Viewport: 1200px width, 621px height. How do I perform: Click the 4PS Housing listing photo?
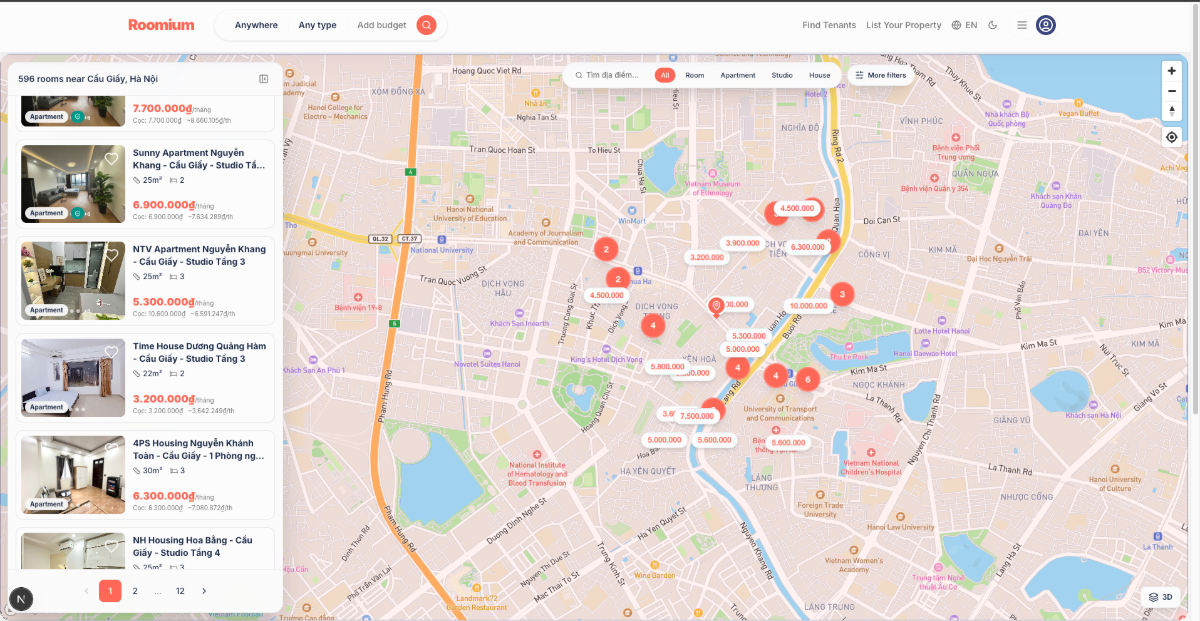73,474
